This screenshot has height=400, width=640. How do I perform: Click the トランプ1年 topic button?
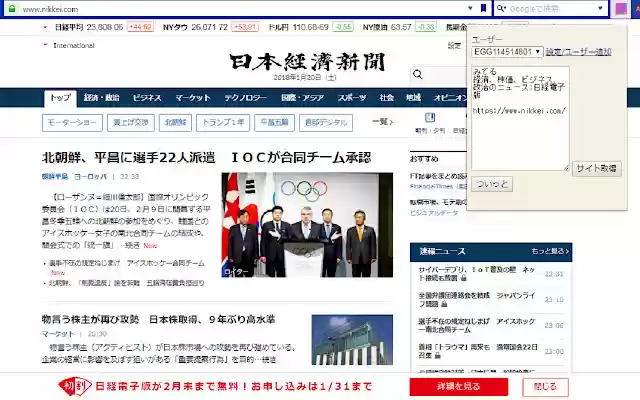click(x=223, y=122)
